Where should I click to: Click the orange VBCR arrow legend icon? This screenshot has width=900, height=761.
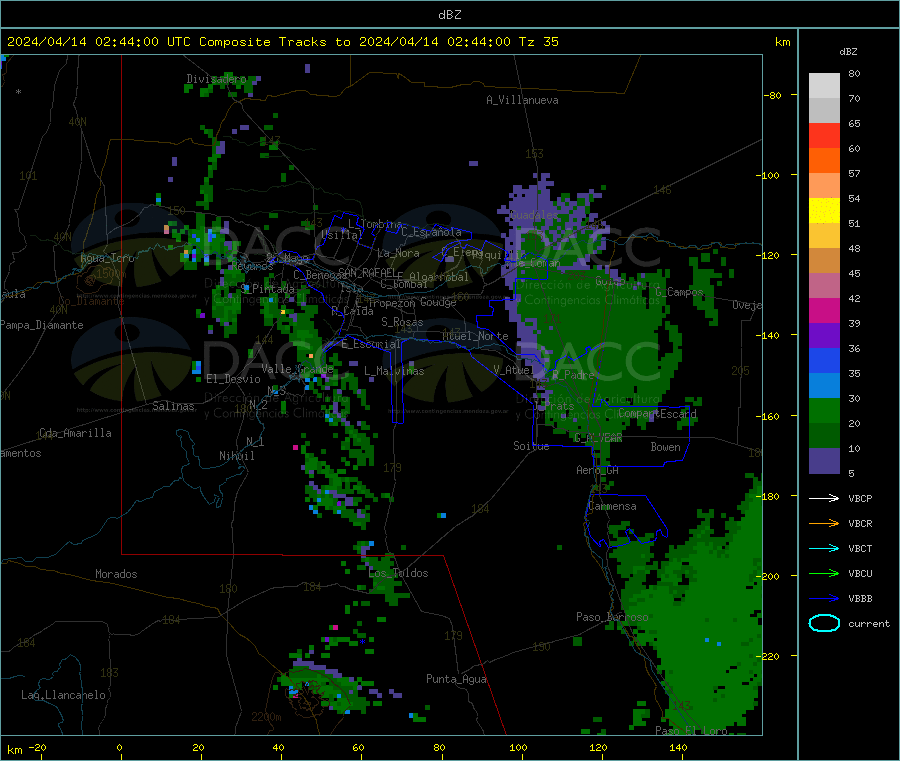tap(824, 523)
